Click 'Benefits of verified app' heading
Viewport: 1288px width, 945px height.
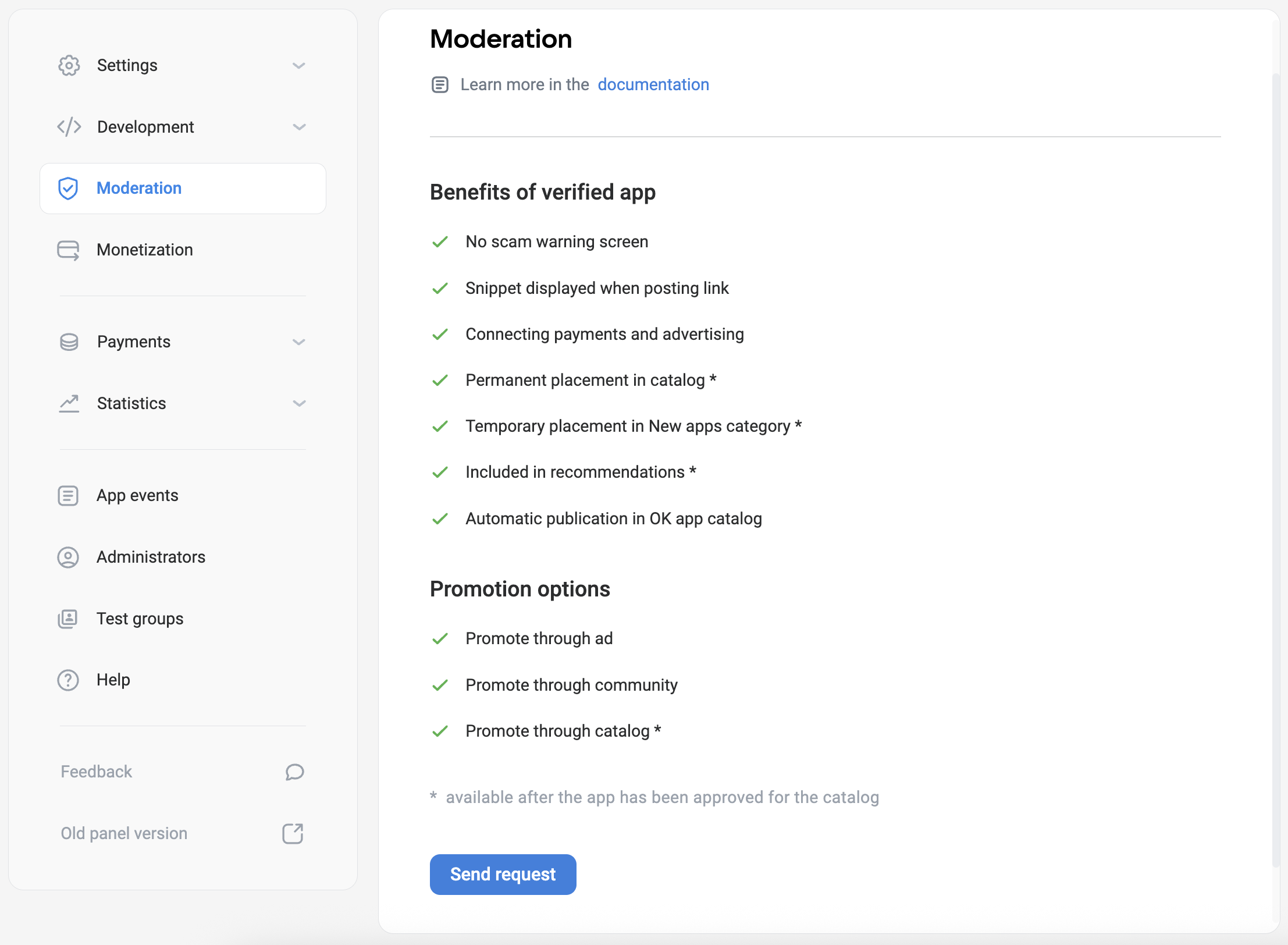pos(543,192)
